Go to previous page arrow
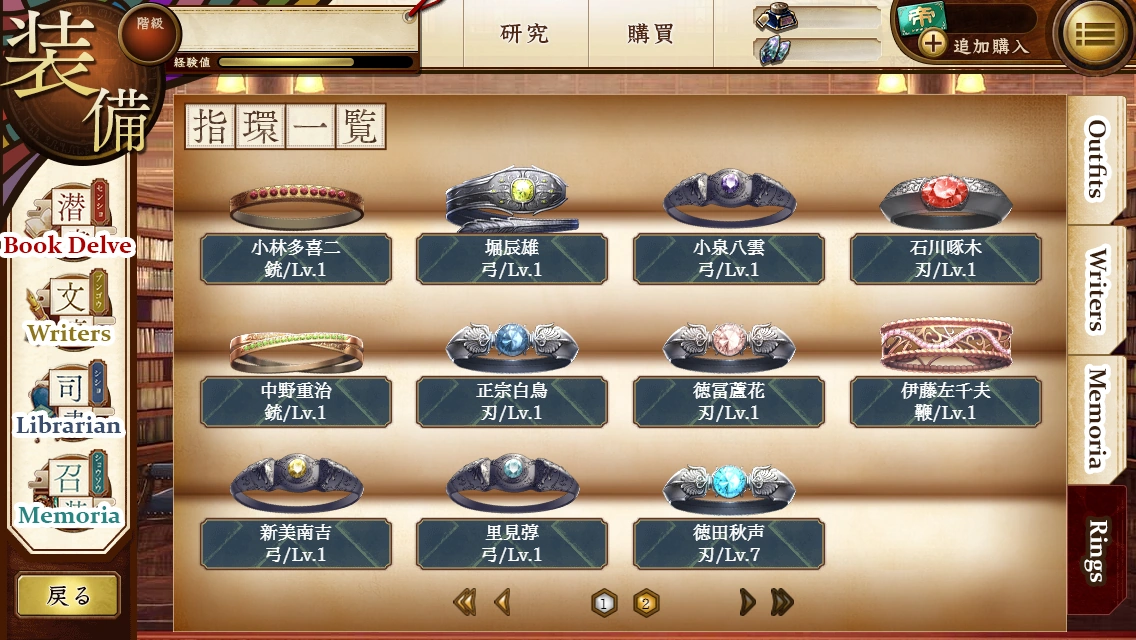Viewport: 1136px width, 640px height. point(502,602)
